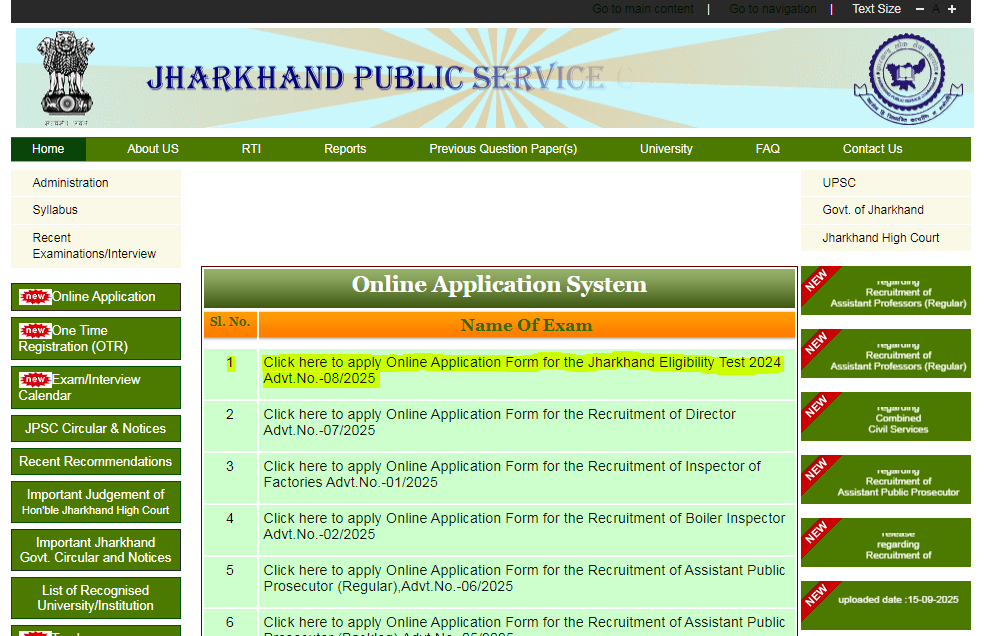Click the new badge on One Time Registration

[x=35, y=330]
